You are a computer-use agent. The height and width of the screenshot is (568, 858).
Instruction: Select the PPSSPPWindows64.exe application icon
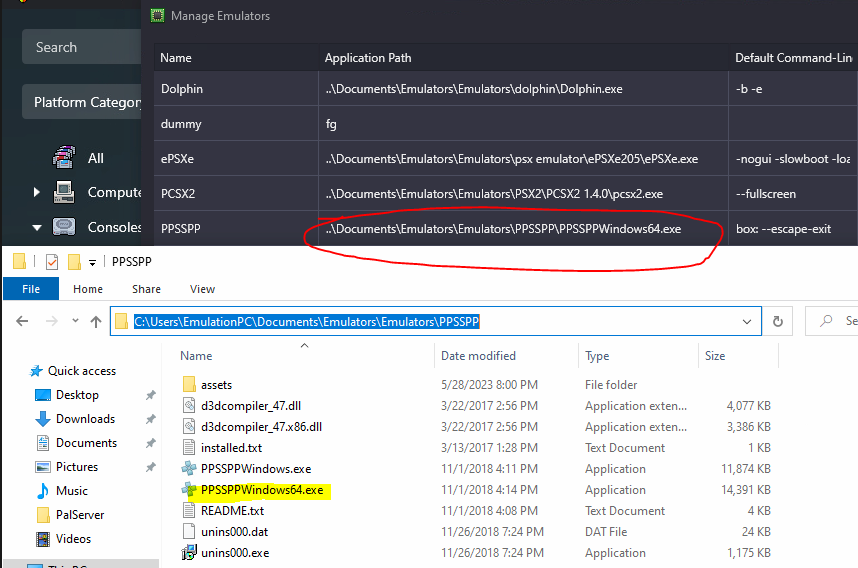pyautogui.click(x=189, y=489)
